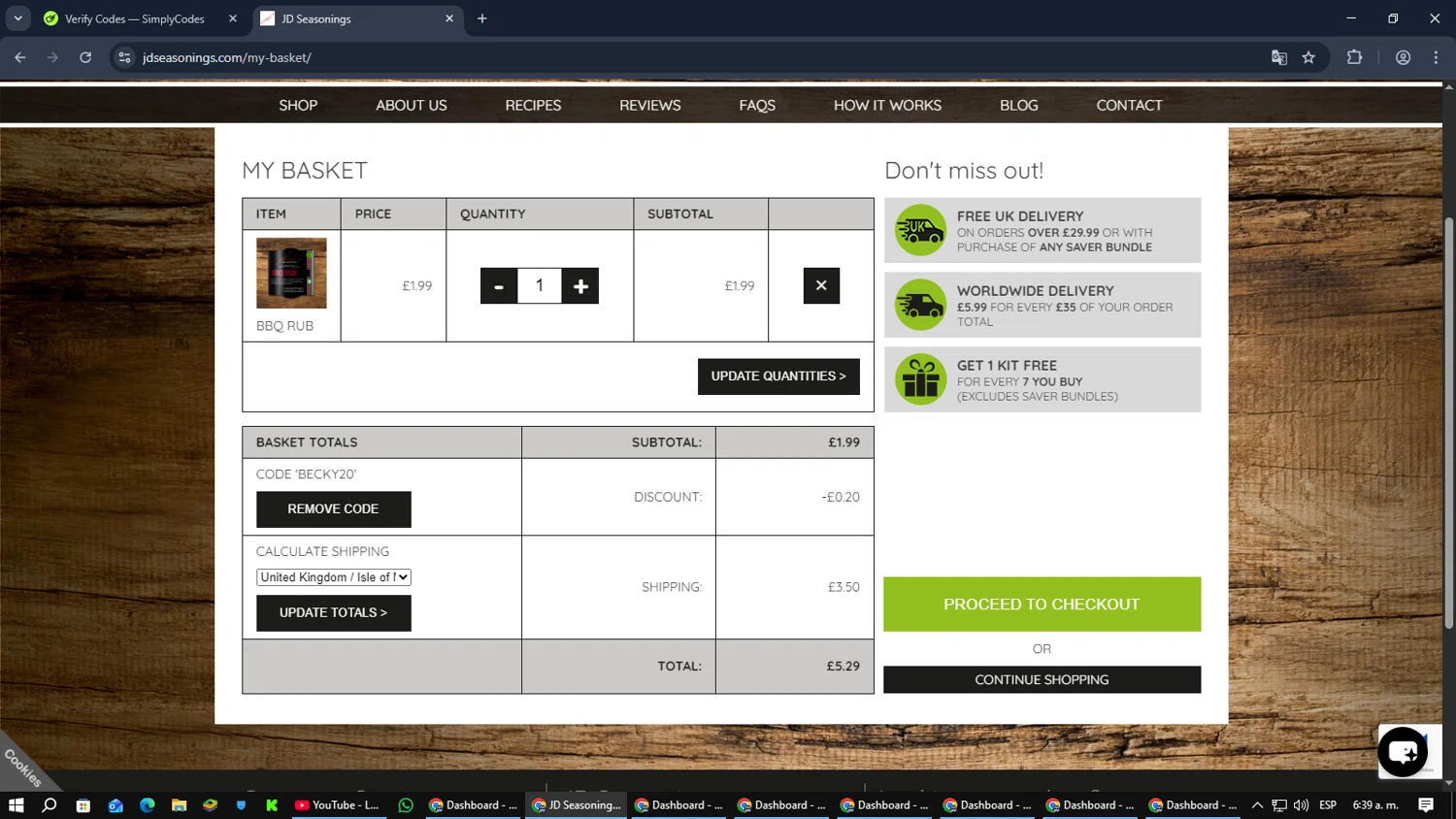The width and height of the screenshot is (1456, 819).
Task: Open the shipping country dropdown
Action: click(334, 577)
